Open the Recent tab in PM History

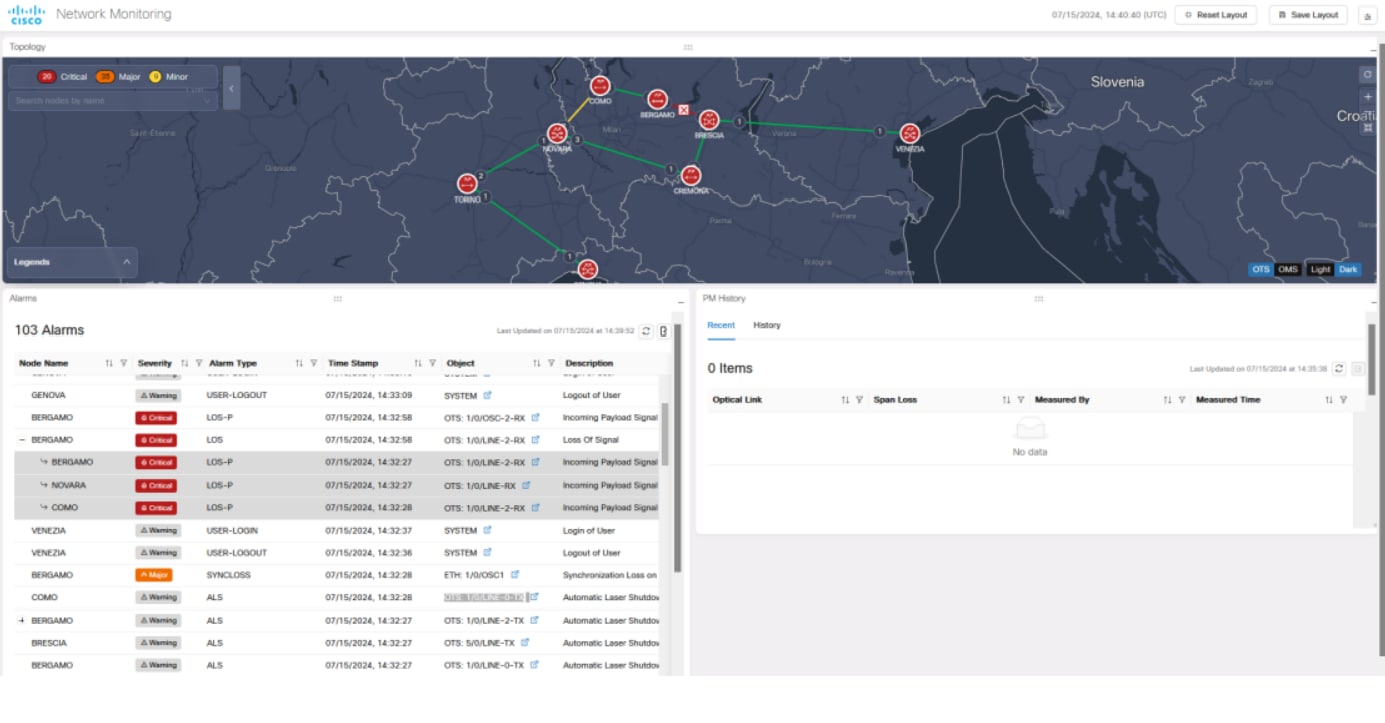[x=721, y=326]
